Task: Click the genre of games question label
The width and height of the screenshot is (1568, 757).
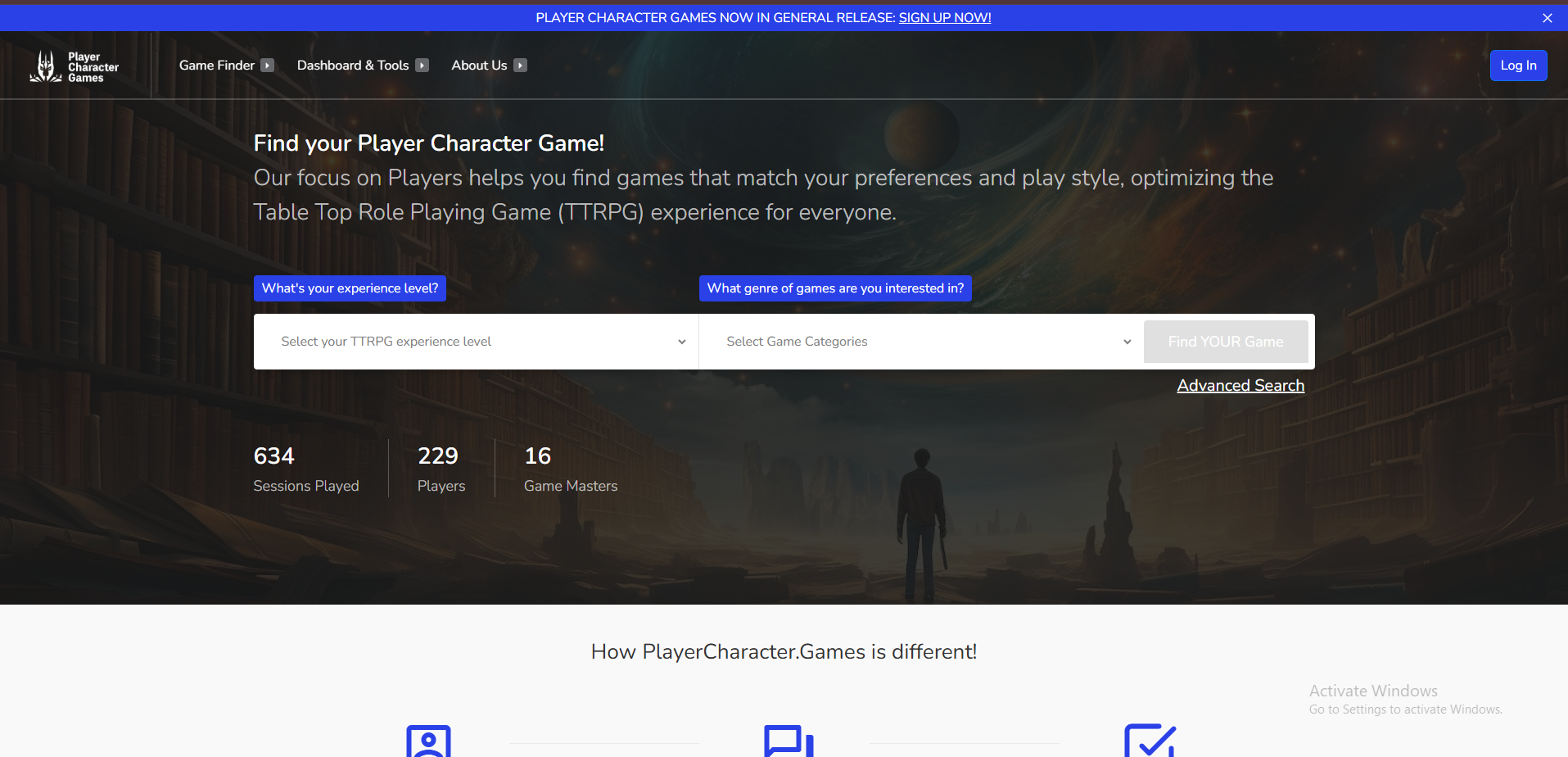Action: (x=835, y=288)
